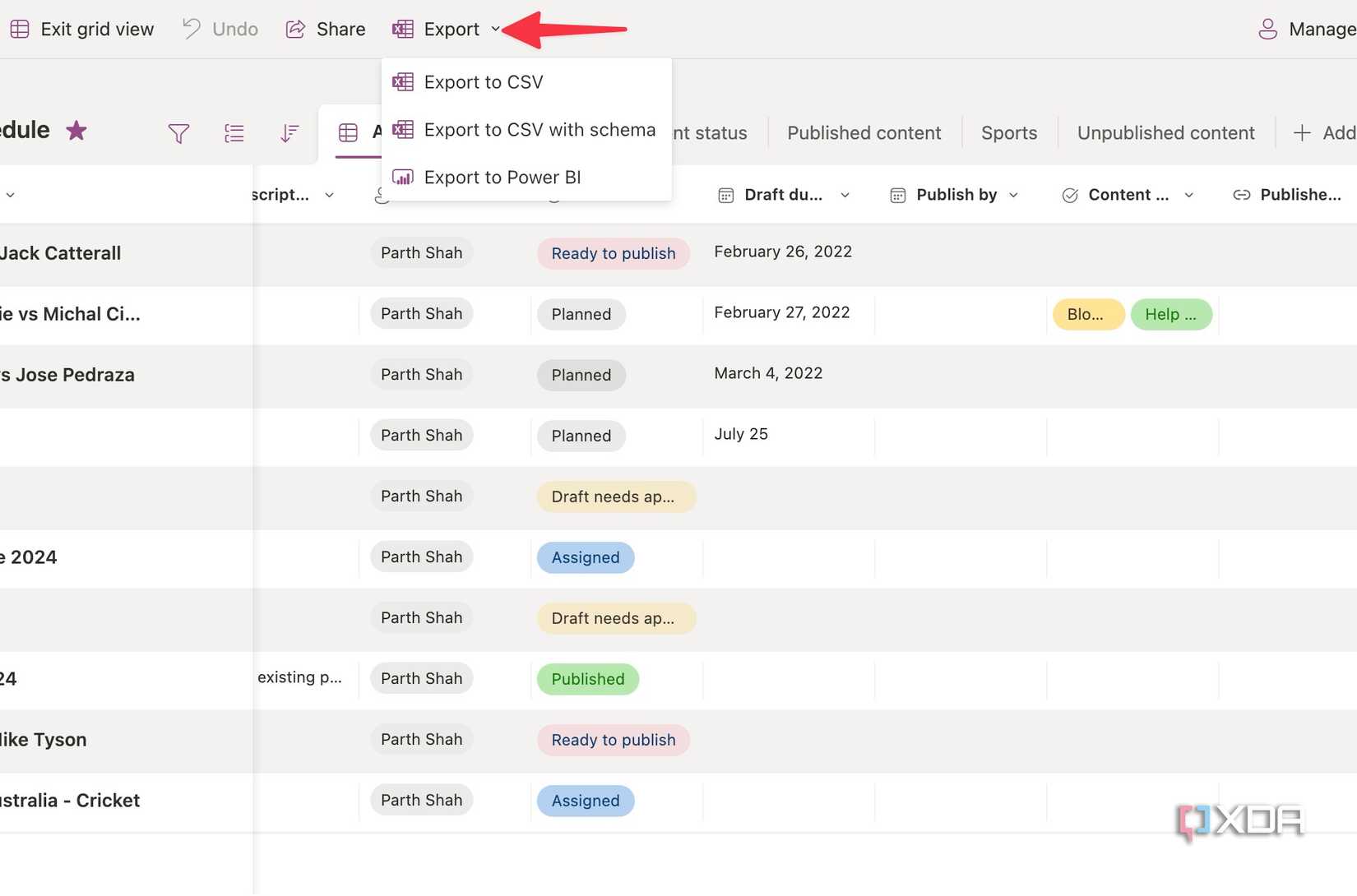Screen dimensions: 1357x896
Task: Click the sort descending icon
Action: point(288,132)
